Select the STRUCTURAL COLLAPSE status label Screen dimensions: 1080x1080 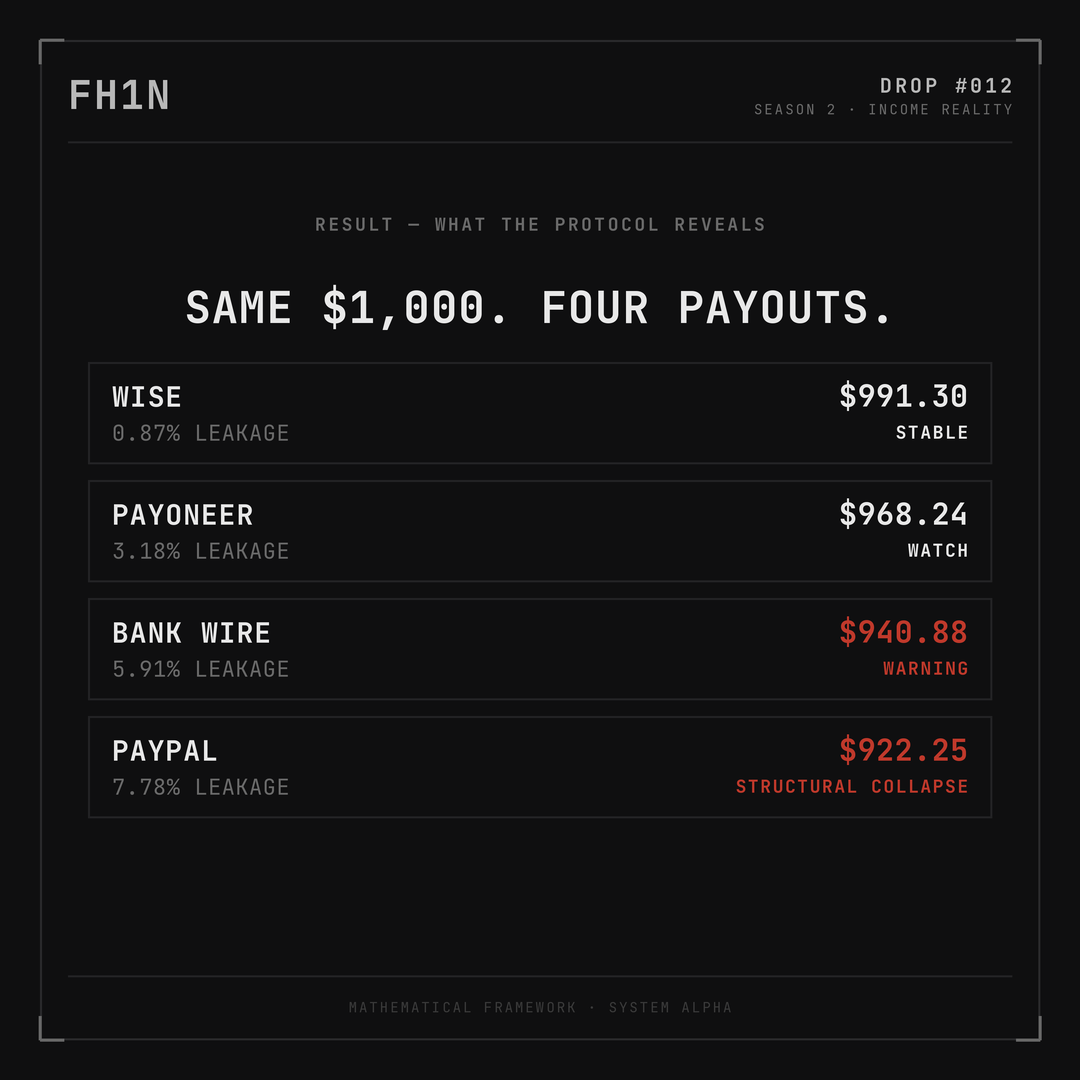(852, 787)
